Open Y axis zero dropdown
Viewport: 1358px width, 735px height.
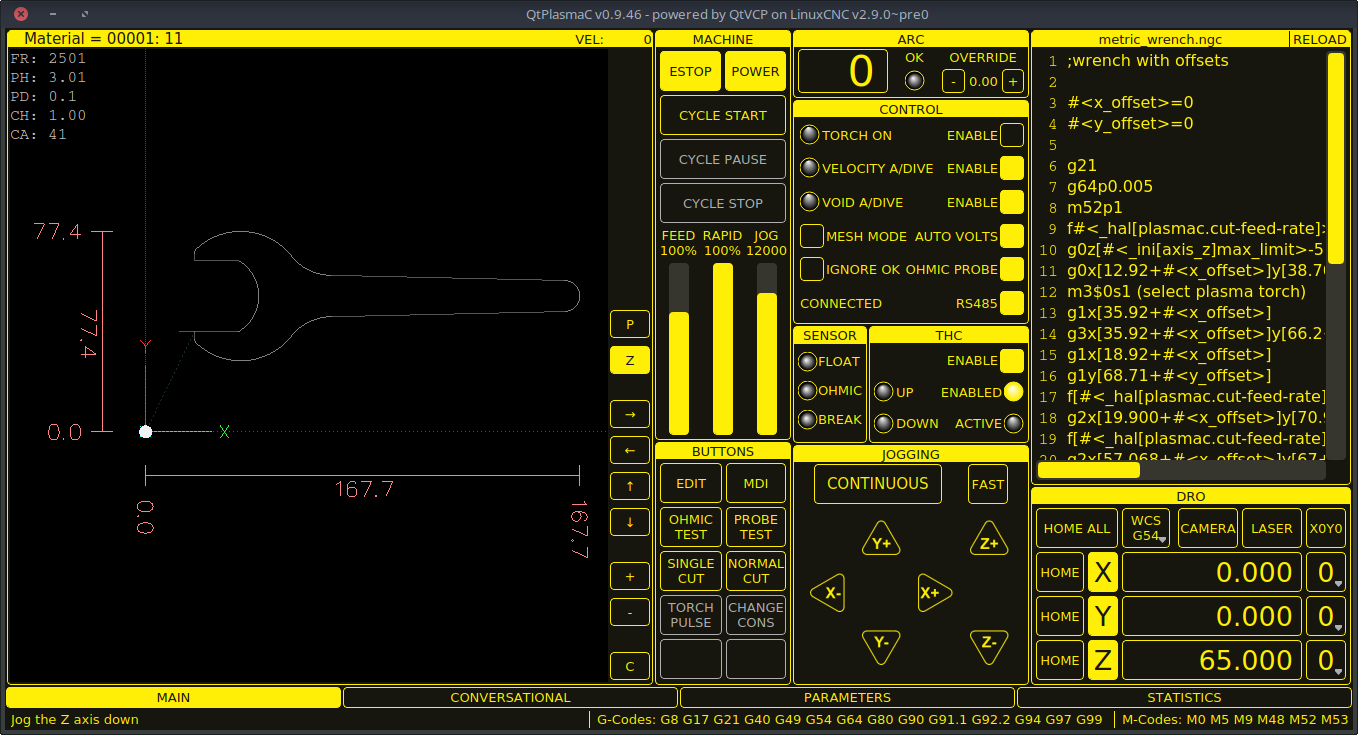[1326, 616]
